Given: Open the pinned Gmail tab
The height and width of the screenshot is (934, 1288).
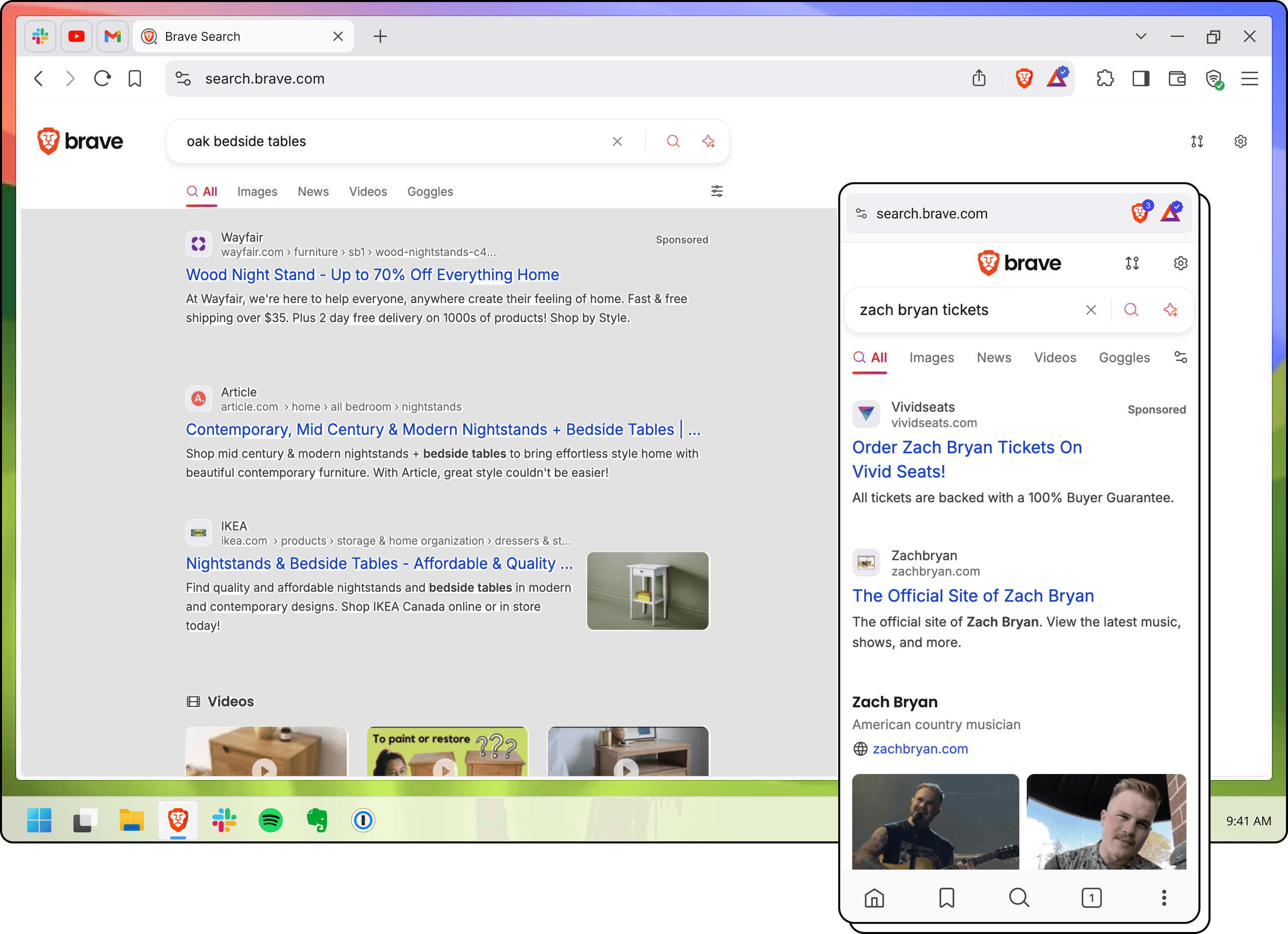Looking at the screenshot, I should coord(112,36).
